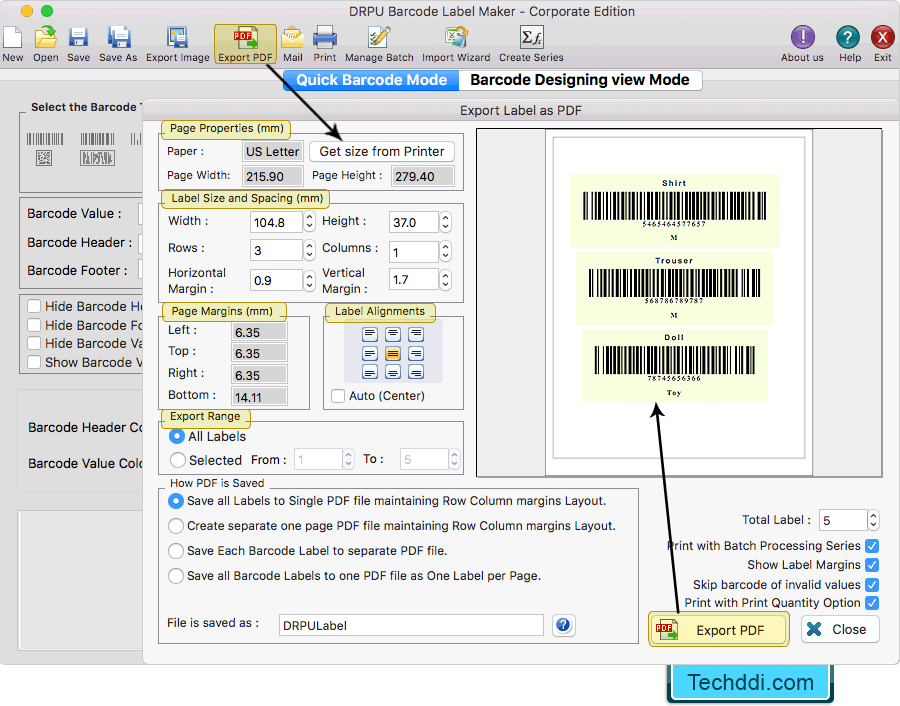Toggle Print with Batch Processing Series

click(x=872, y=546)
